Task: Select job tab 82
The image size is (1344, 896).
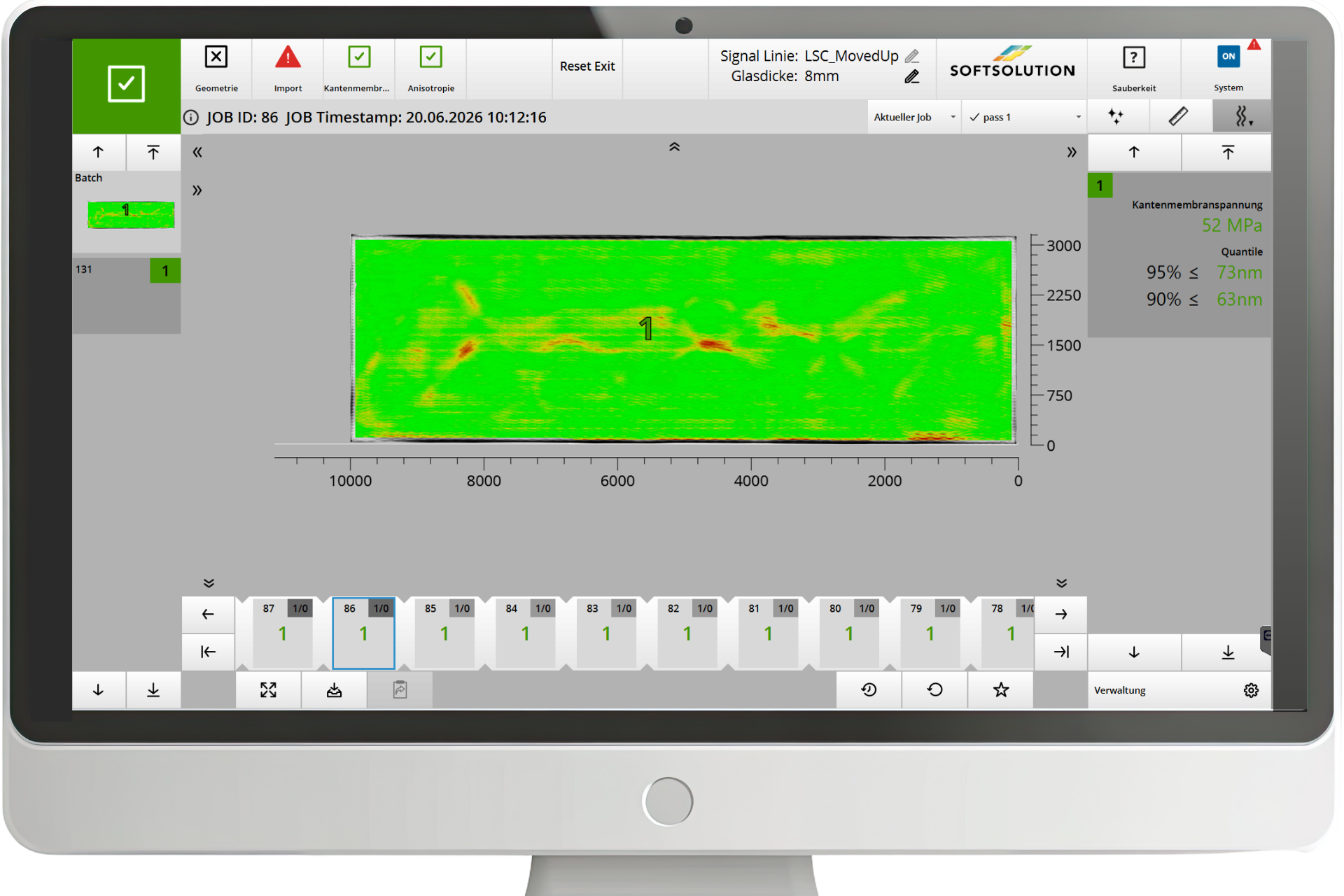Action: (687, 633)
